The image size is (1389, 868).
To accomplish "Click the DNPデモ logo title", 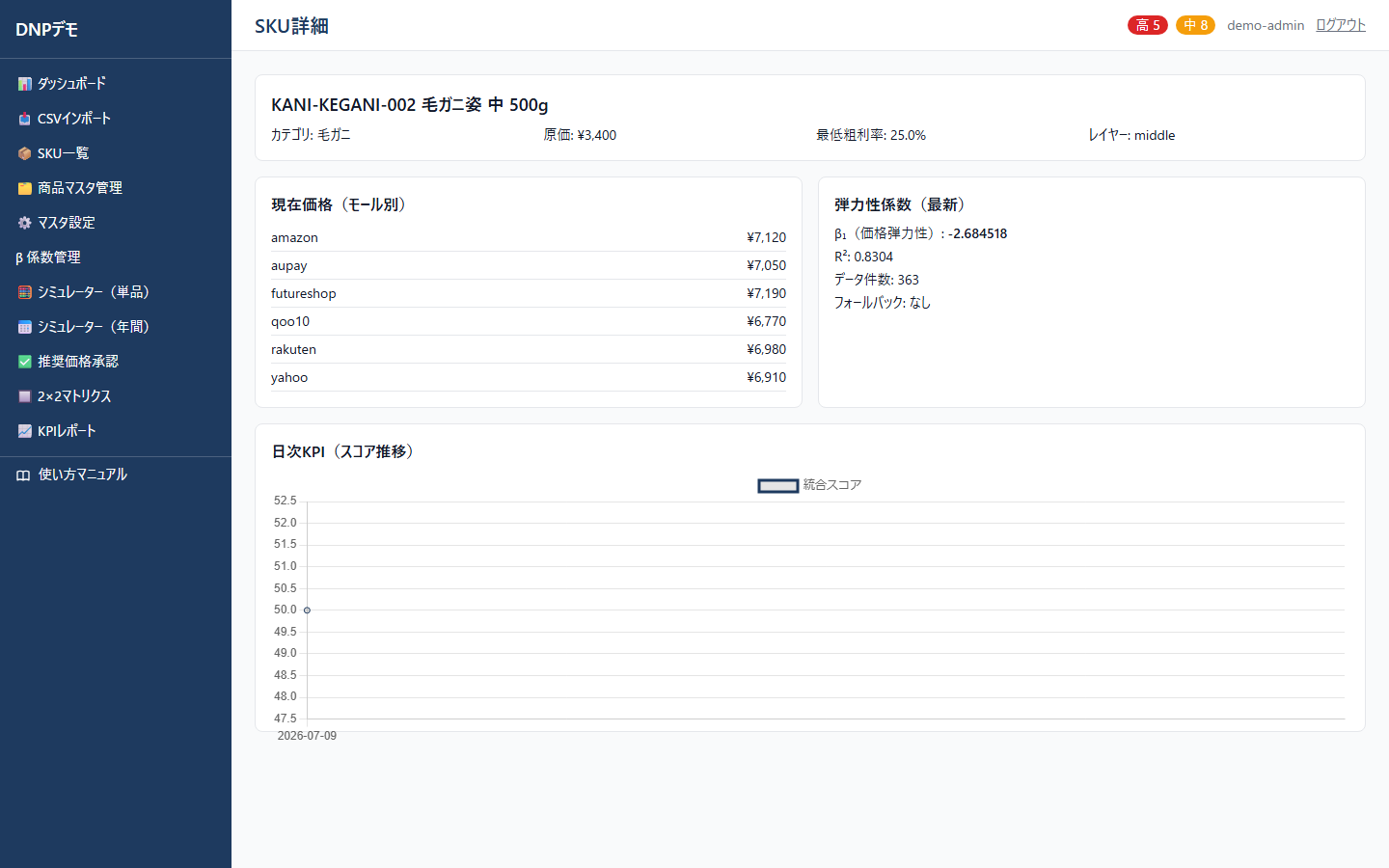I will pos(46,29).
